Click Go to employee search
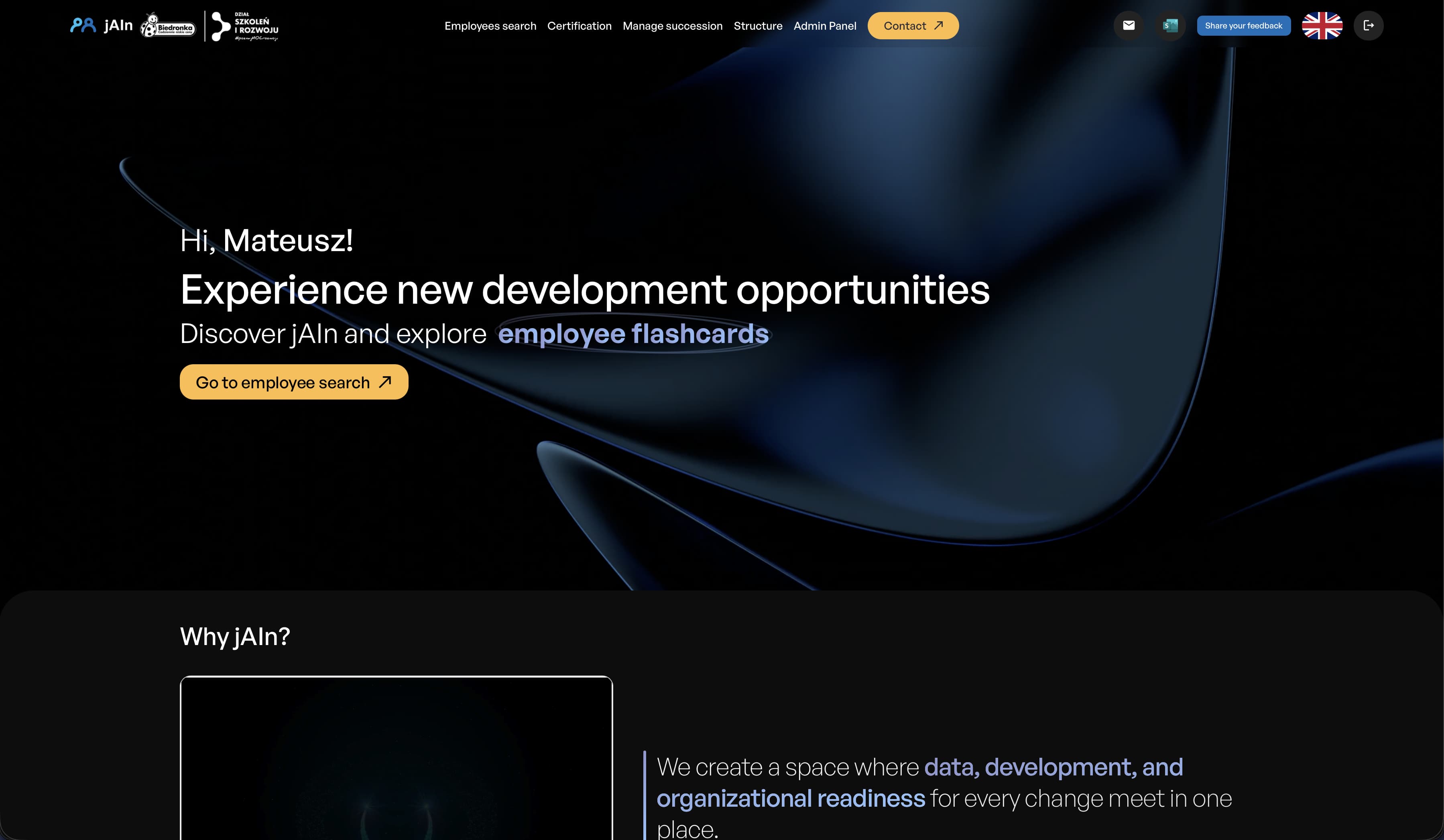Screen dimensions: 1444x840 click(293, 381)
